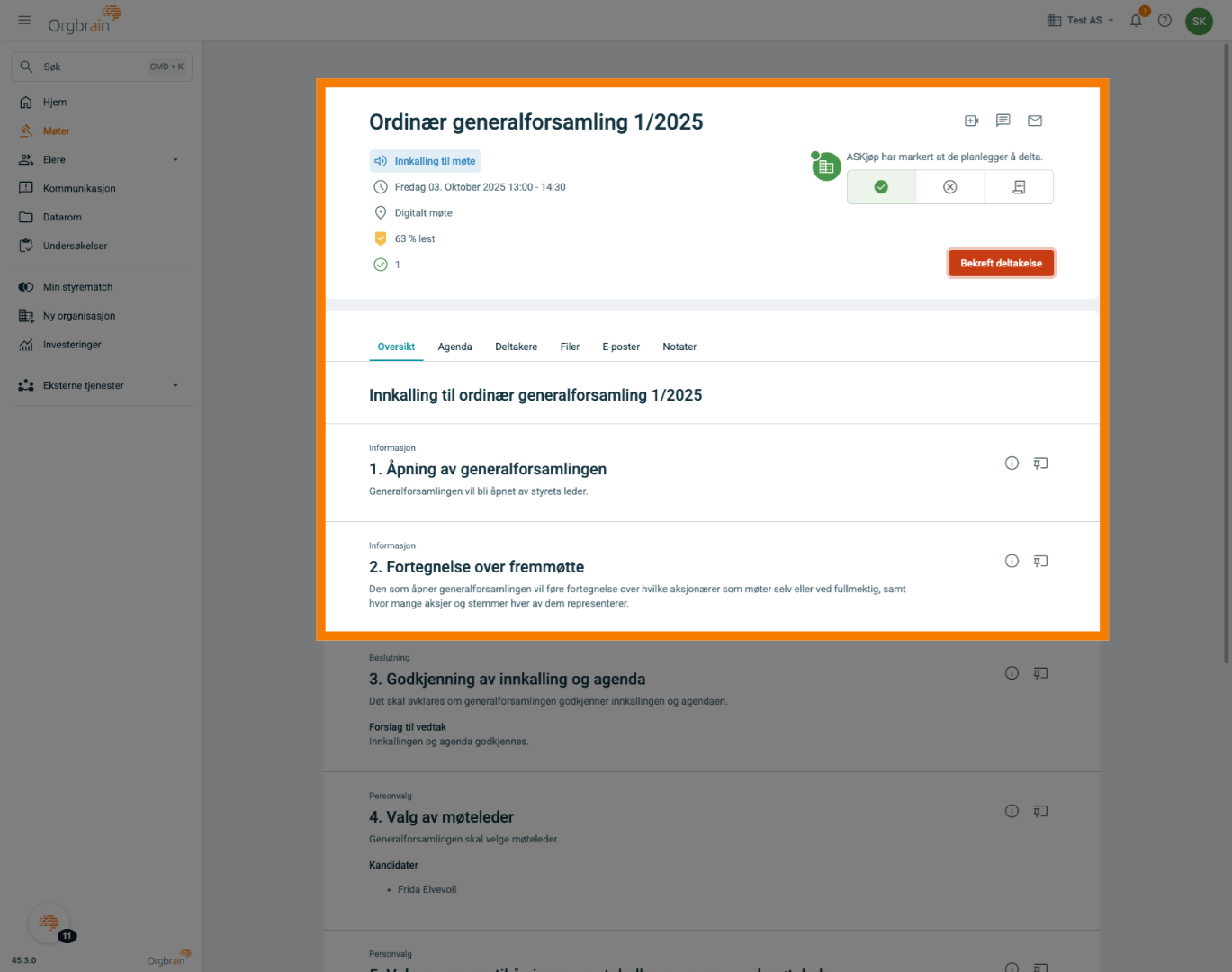
Task: Click the add video meeting icon
Action: (x=972, y=121)
